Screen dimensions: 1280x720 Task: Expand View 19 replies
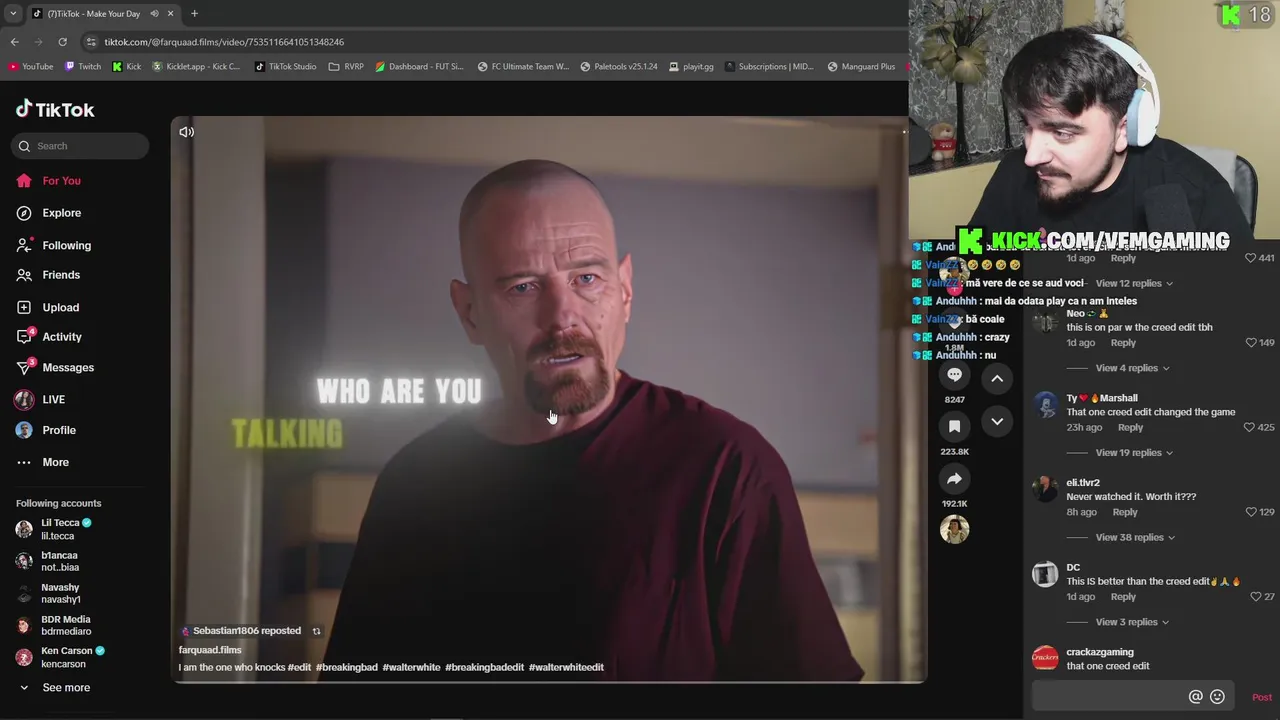pyautogui.click(x=1134, y=453)
